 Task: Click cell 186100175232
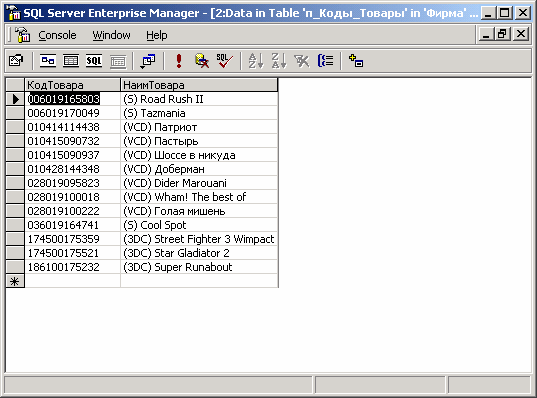pos(72,267)
